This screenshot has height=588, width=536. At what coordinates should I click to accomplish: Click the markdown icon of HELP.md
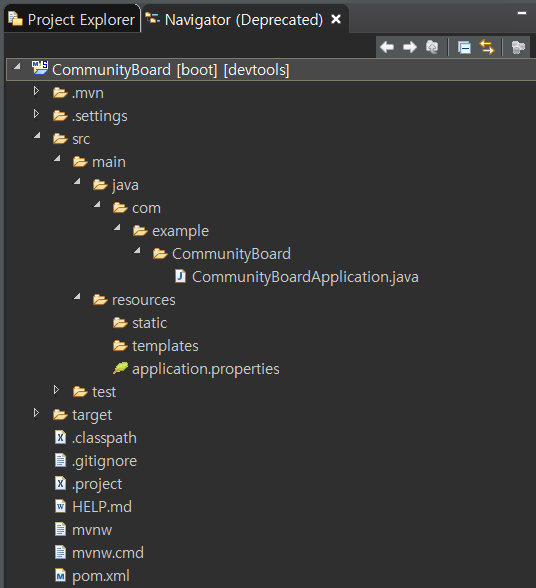click(x=60, y=506)
